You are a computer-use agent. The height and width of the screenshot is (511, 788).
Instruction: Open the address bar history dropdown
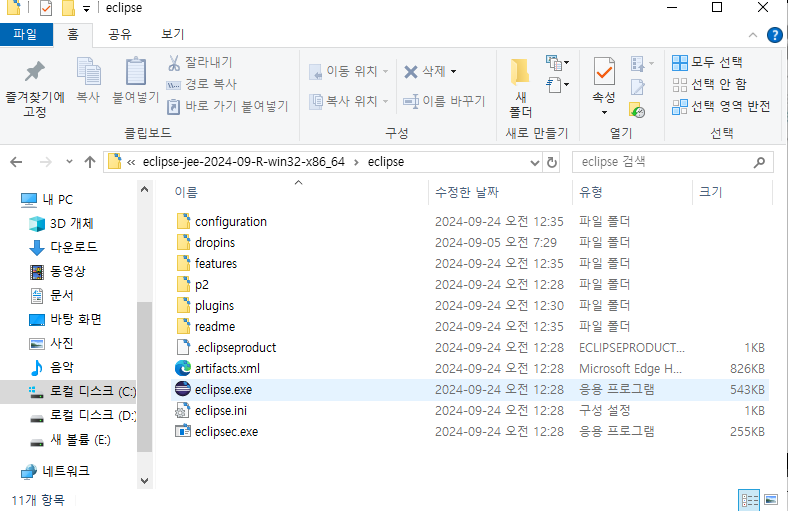click(x=535, y=162)
